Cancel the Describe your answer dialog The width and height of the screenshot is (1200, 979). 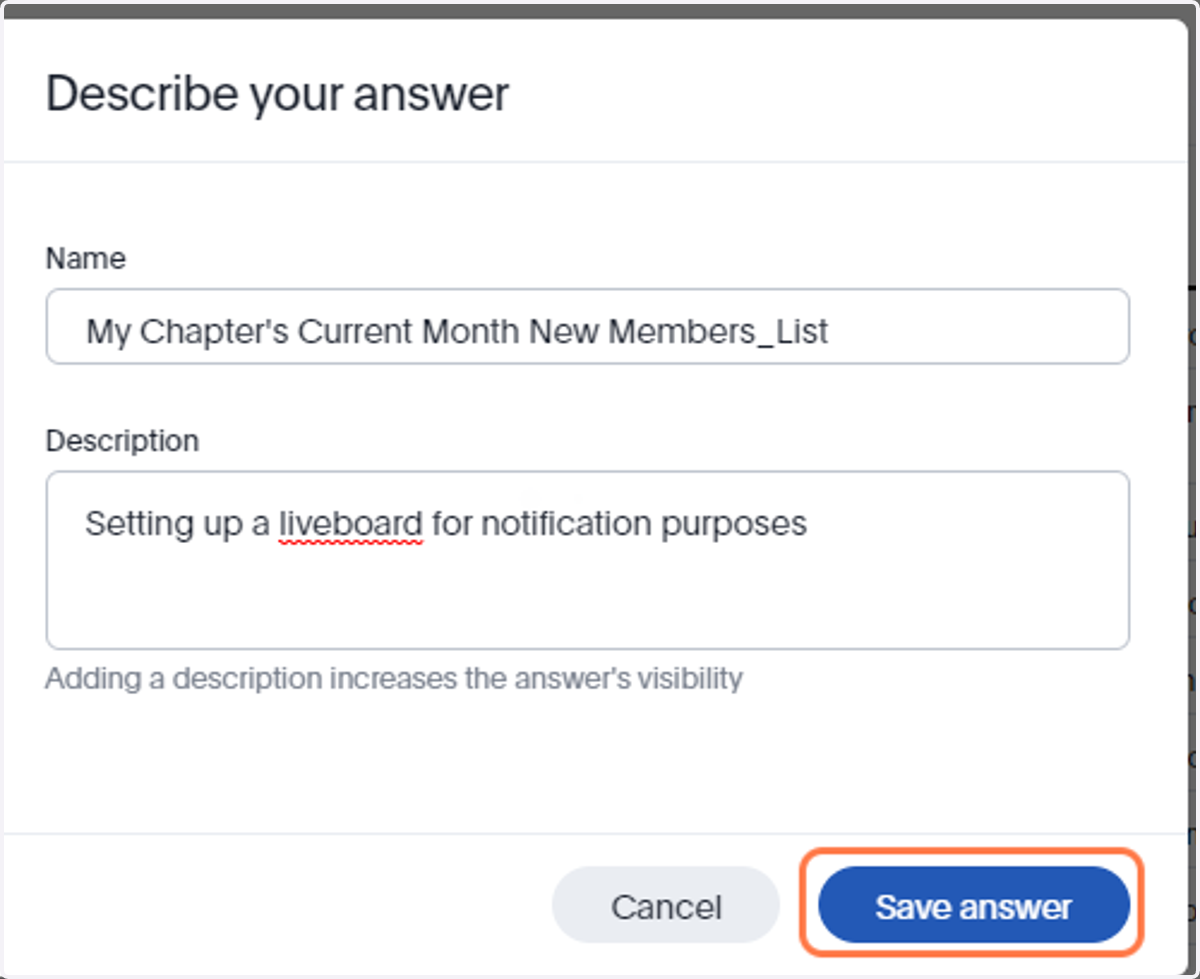tap(666, 906)
